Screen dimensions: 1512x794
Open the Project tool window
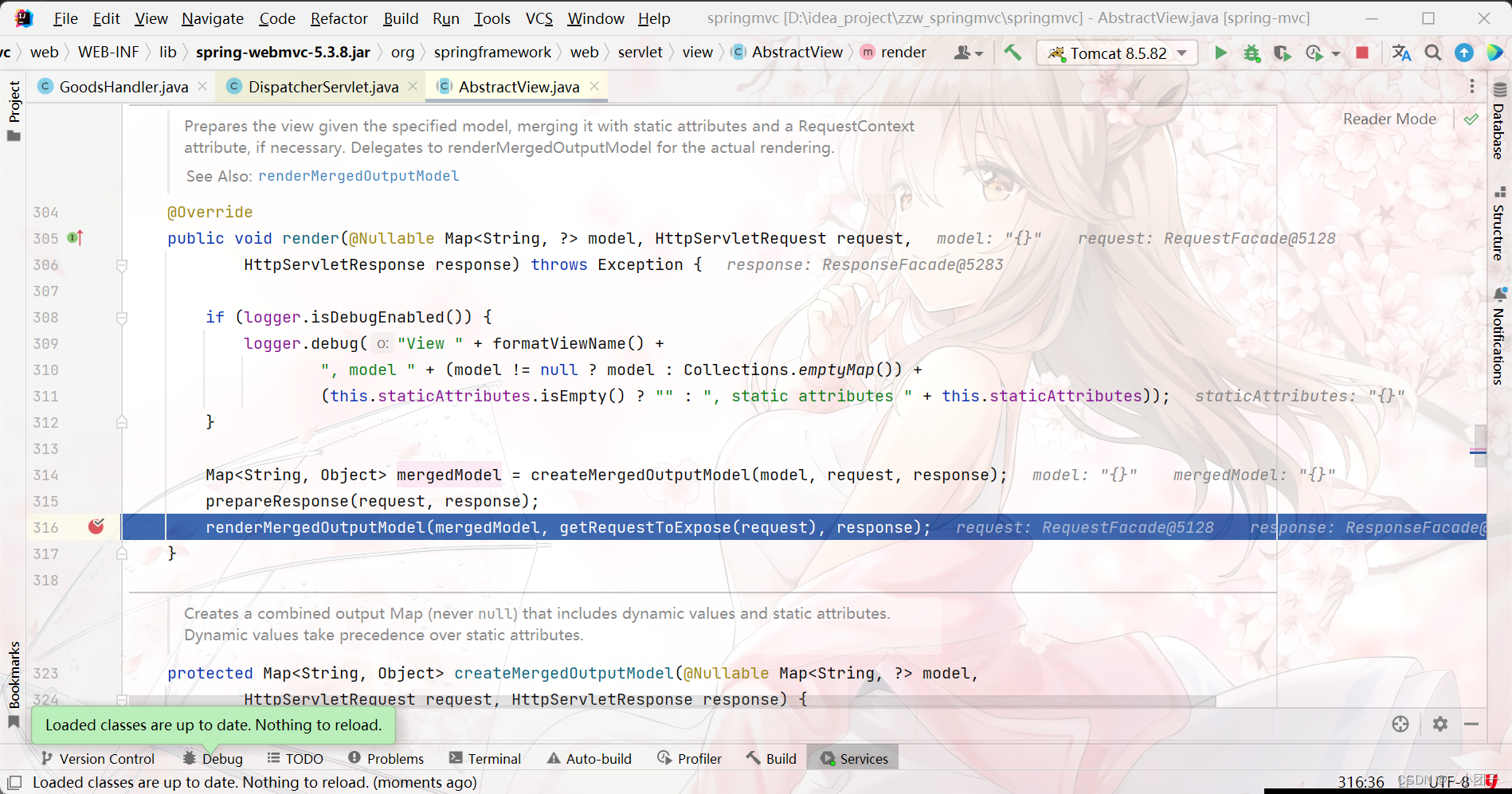[x=14, y=111]
